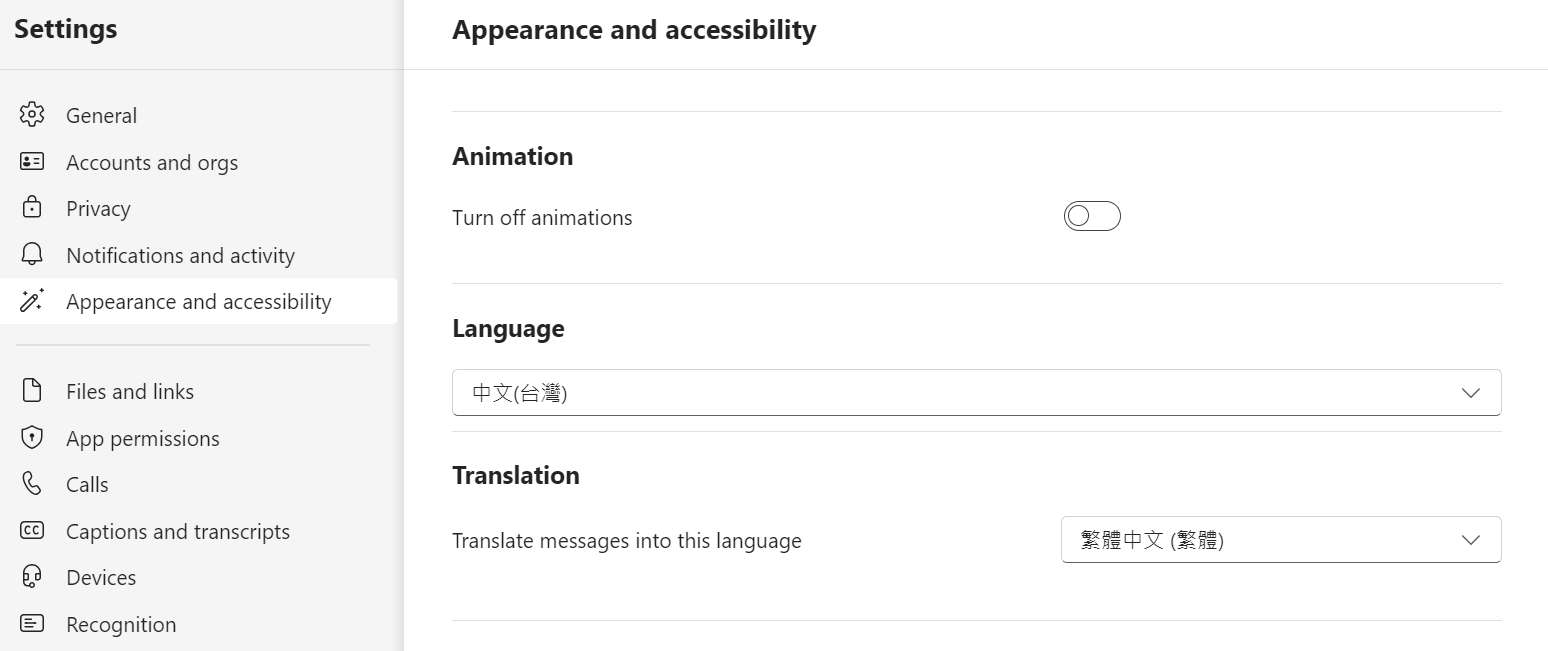
Task: Click the Notifications bell icon
Action: click(32, 255)
